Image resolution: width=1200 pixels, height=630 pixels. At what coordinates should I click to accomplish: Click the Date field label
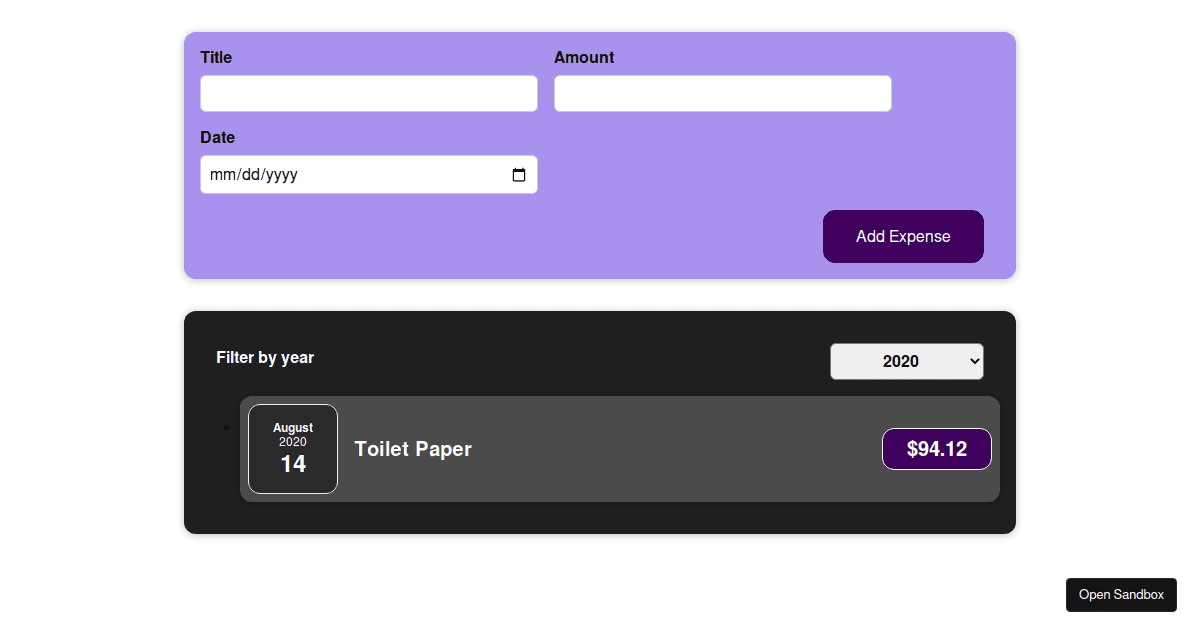(218, 138)
